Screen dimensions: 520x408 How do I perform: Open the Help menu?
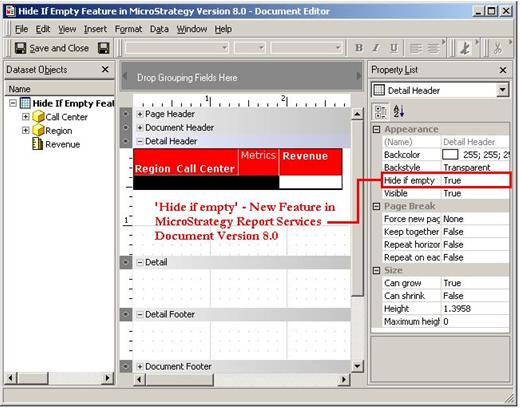[x=223, y=29]
